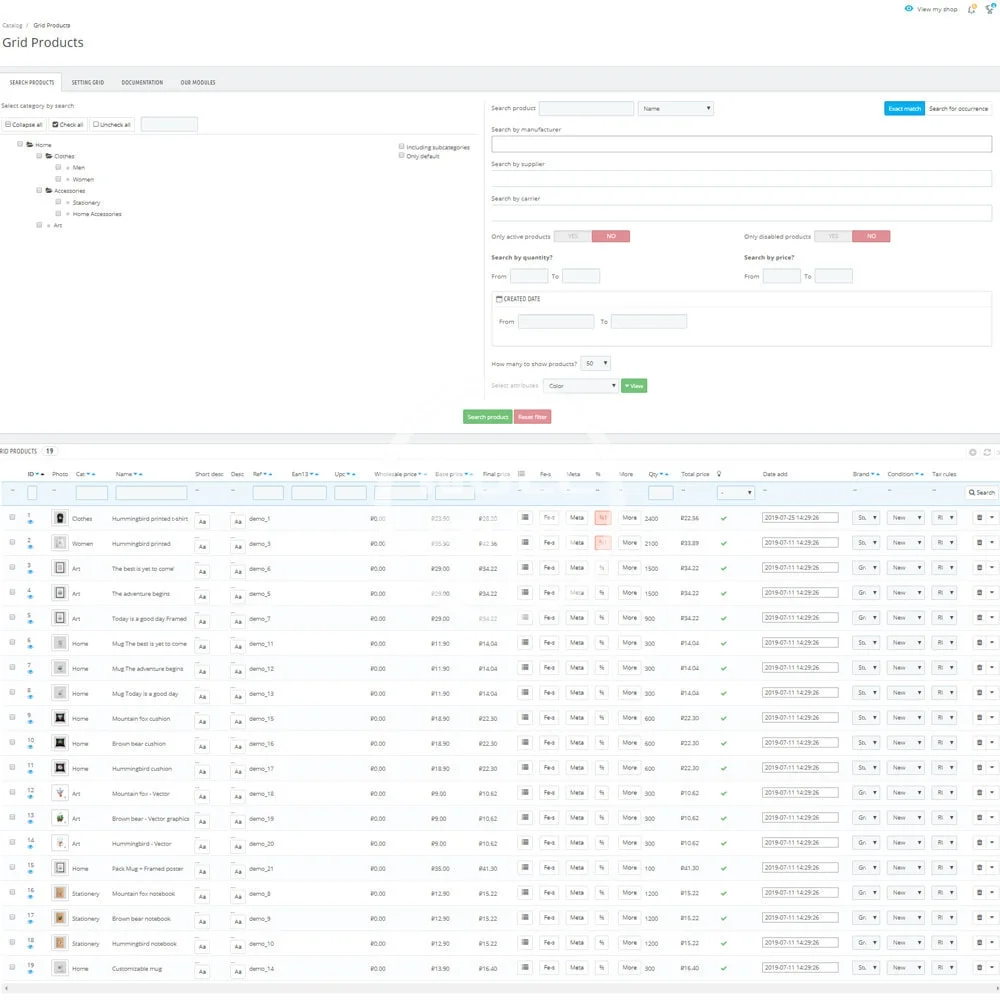Open list icon for Hummingbird printed t-shirt row

click(525, 518)
